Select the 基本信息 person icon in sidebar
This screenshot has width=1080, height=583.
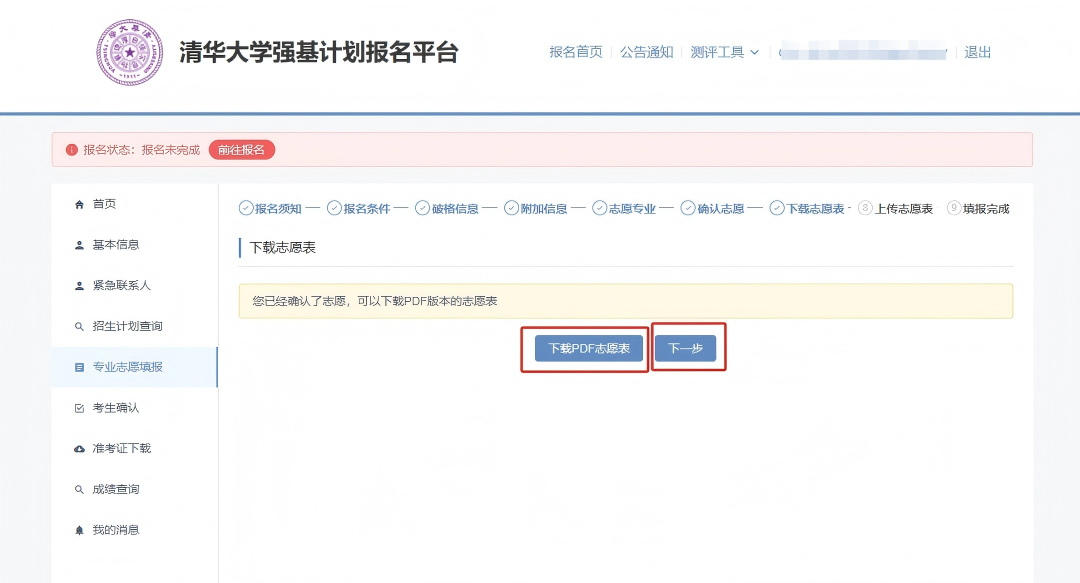[79, 245]
